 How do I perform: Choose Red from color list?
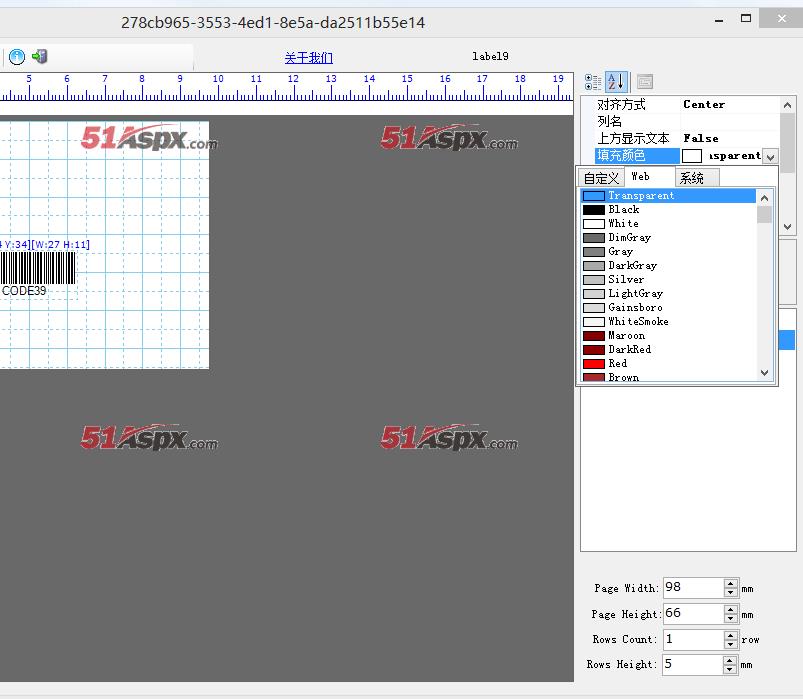[668, 364]
